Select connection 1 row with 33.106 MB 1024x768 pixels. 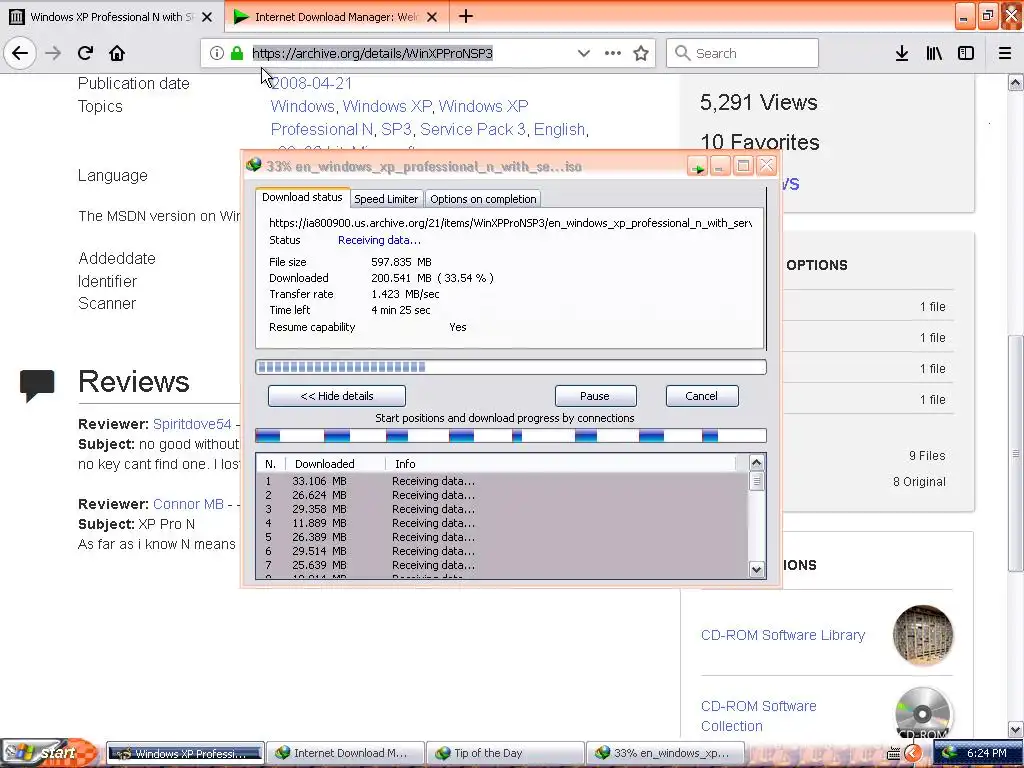coord(502,481)
